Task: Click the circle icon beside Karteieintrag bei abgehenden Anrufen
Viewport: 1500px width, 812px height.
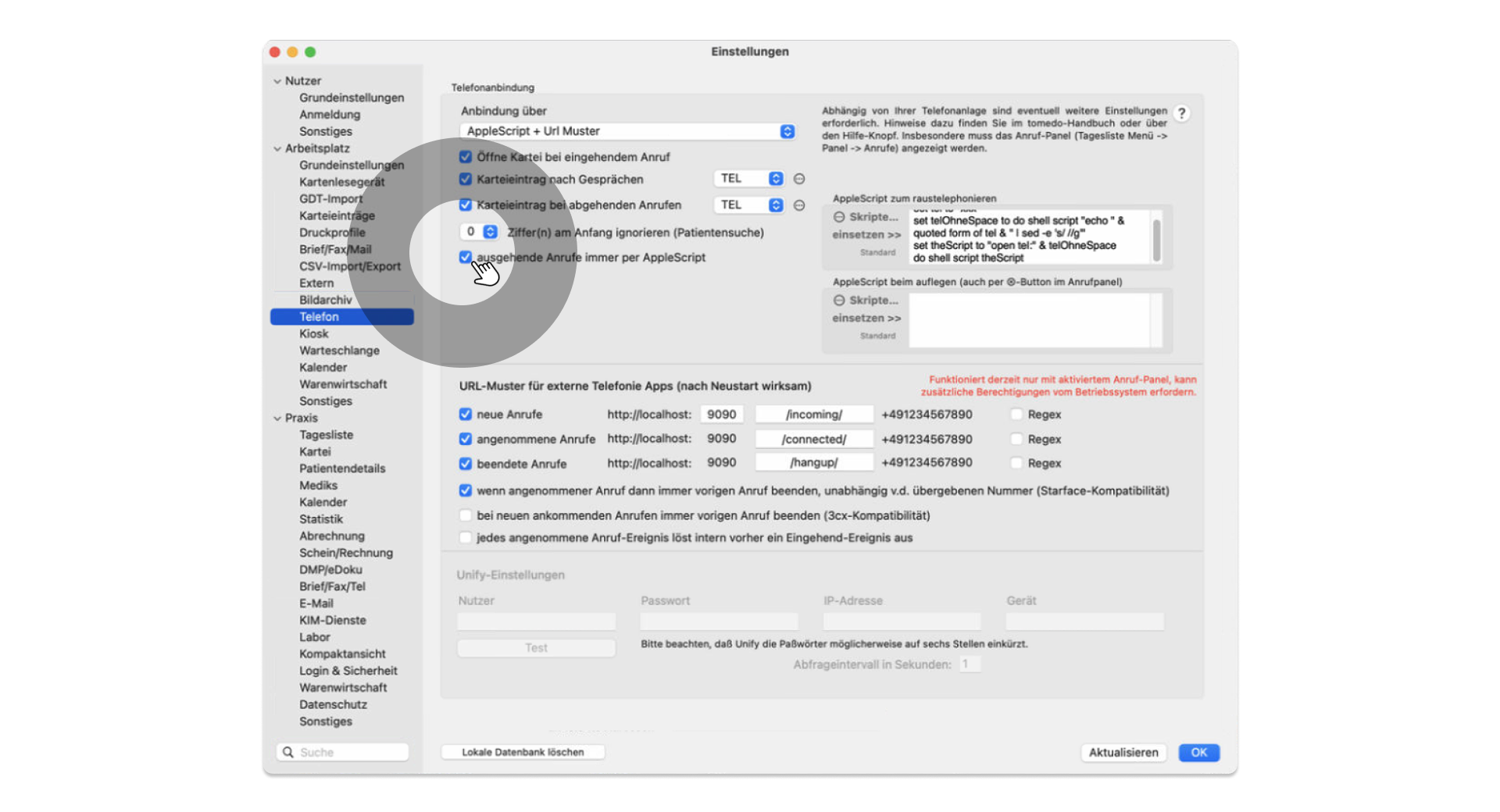Action: point(799,205)
